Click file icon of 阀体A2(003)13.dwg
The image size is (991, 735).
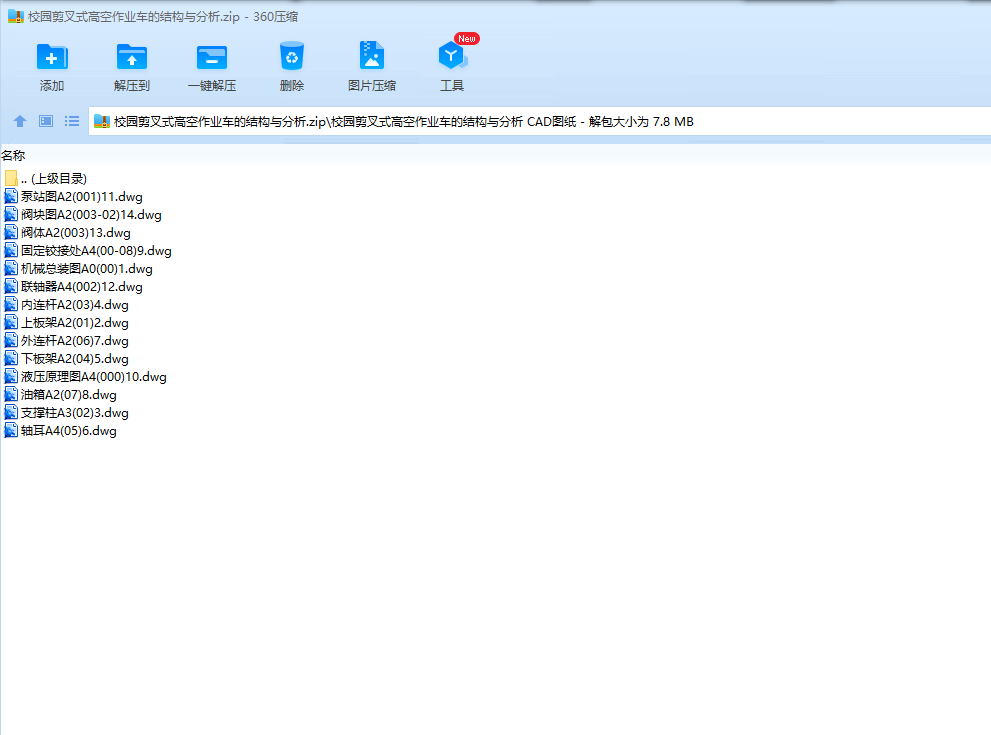[11, 233]
